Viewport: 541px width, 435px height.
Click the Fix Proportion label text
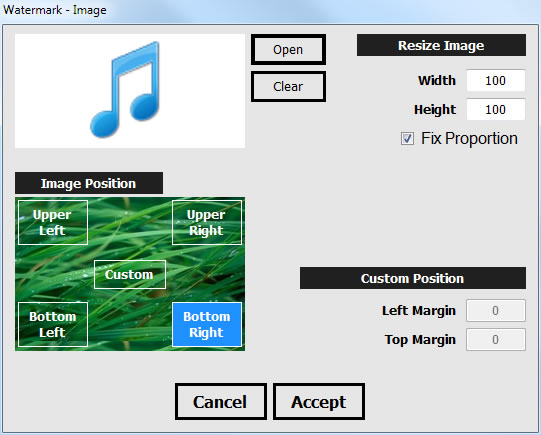coord(469,139)
